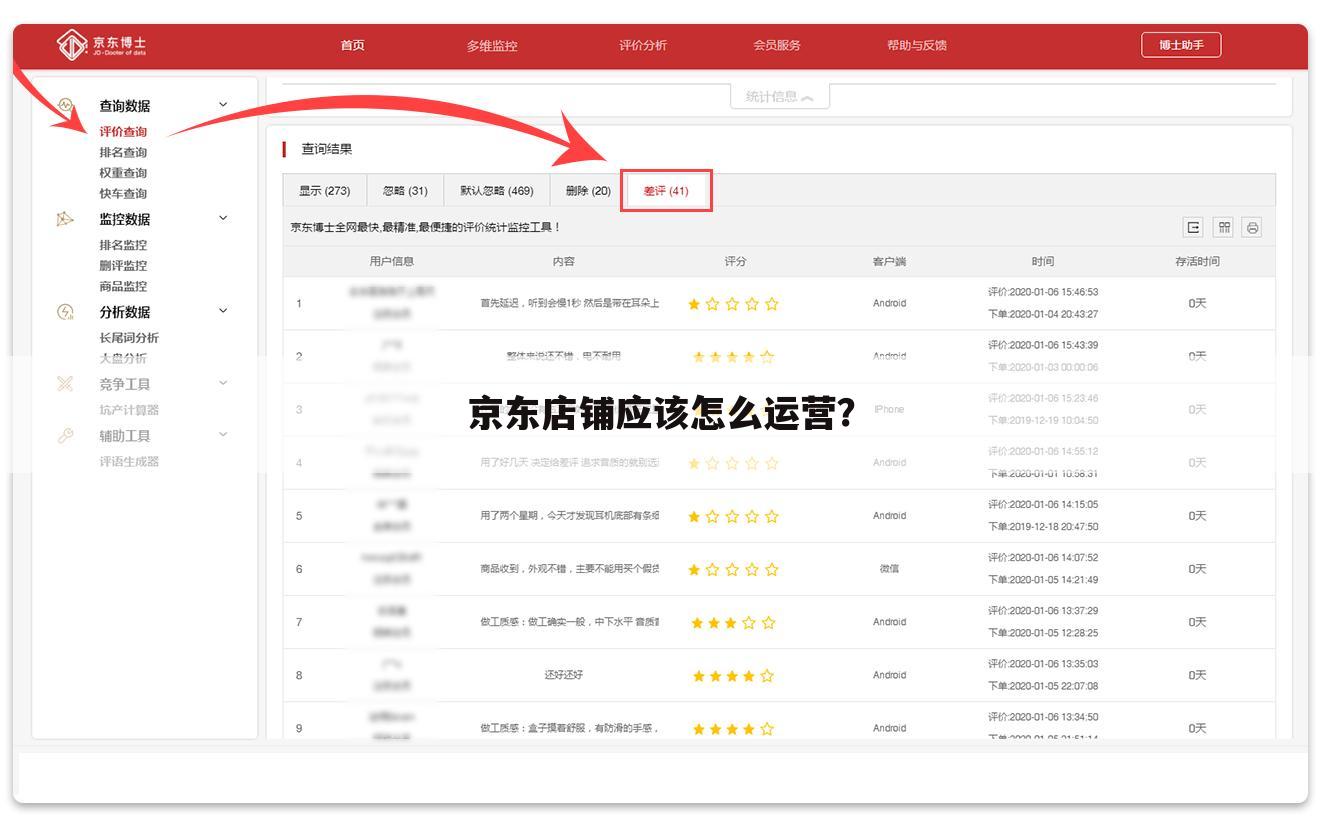
Task: Click review time 2020-01-06 14:07:52
Action: 1043,558
